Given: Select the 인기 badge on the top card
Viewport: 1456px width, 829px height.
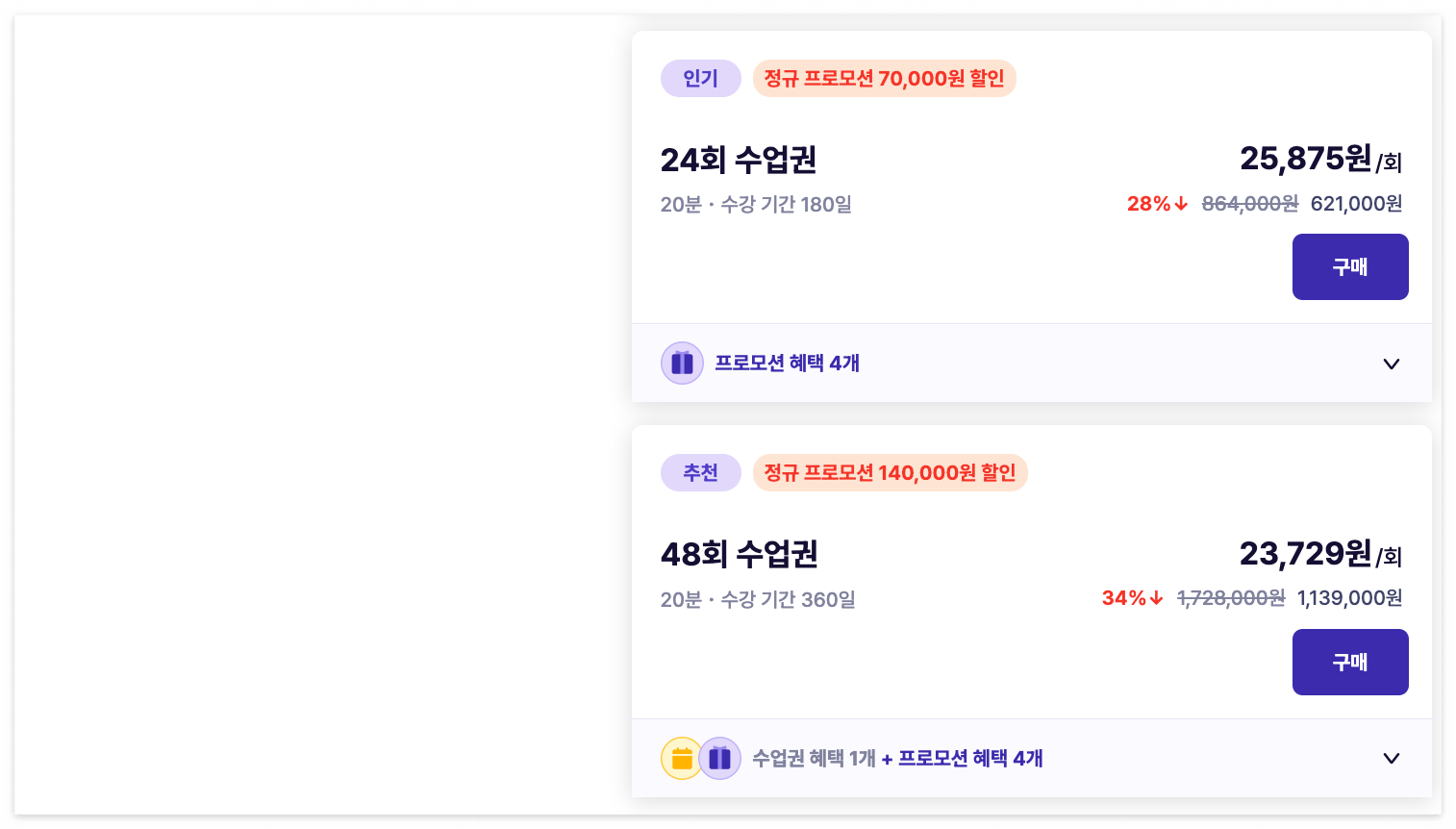Looking at the screenshot, I should (x=701, y=78).
